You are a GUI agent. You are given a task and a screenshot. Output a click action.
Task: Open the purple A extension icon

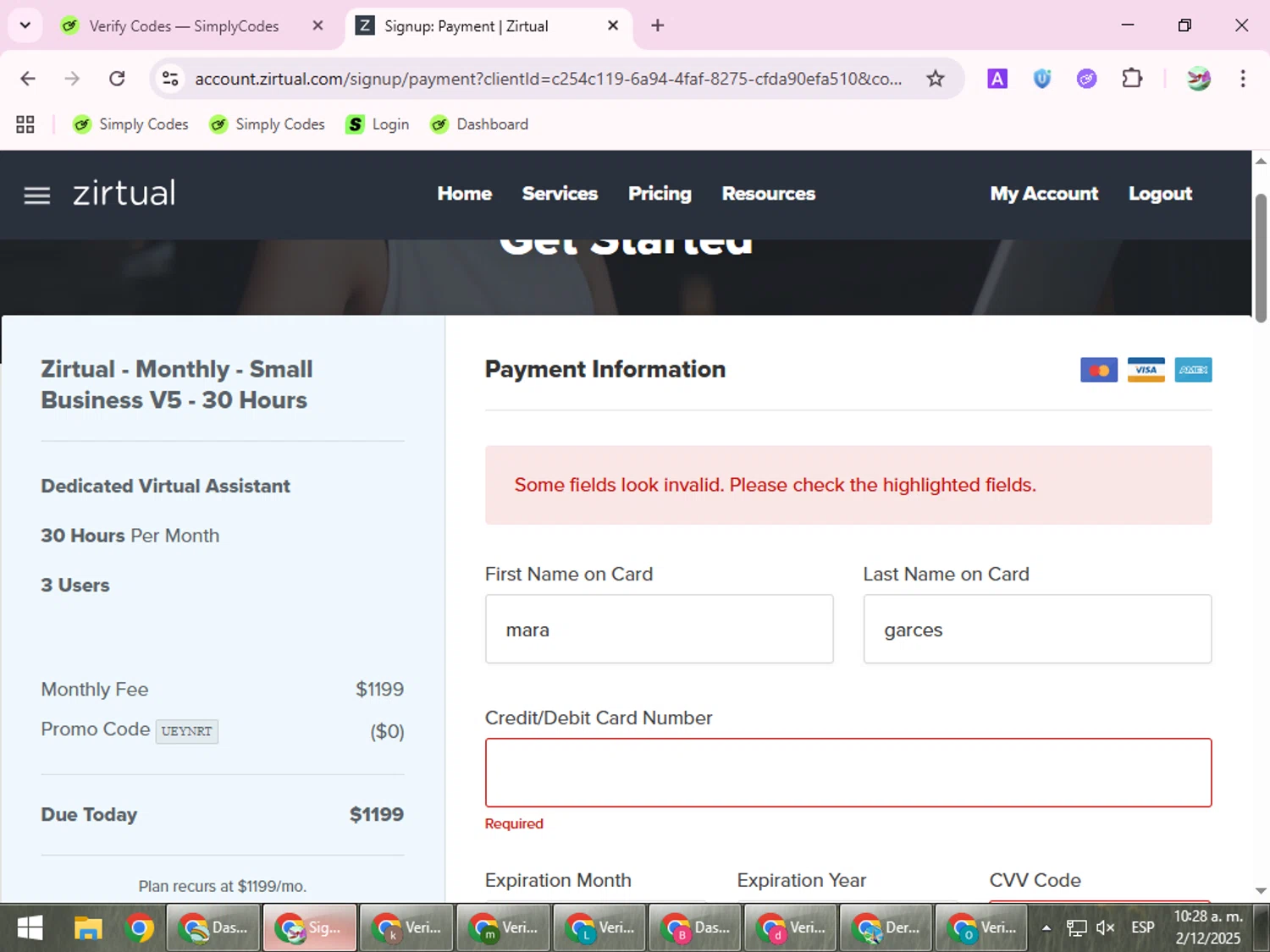(x=997, y=79)
